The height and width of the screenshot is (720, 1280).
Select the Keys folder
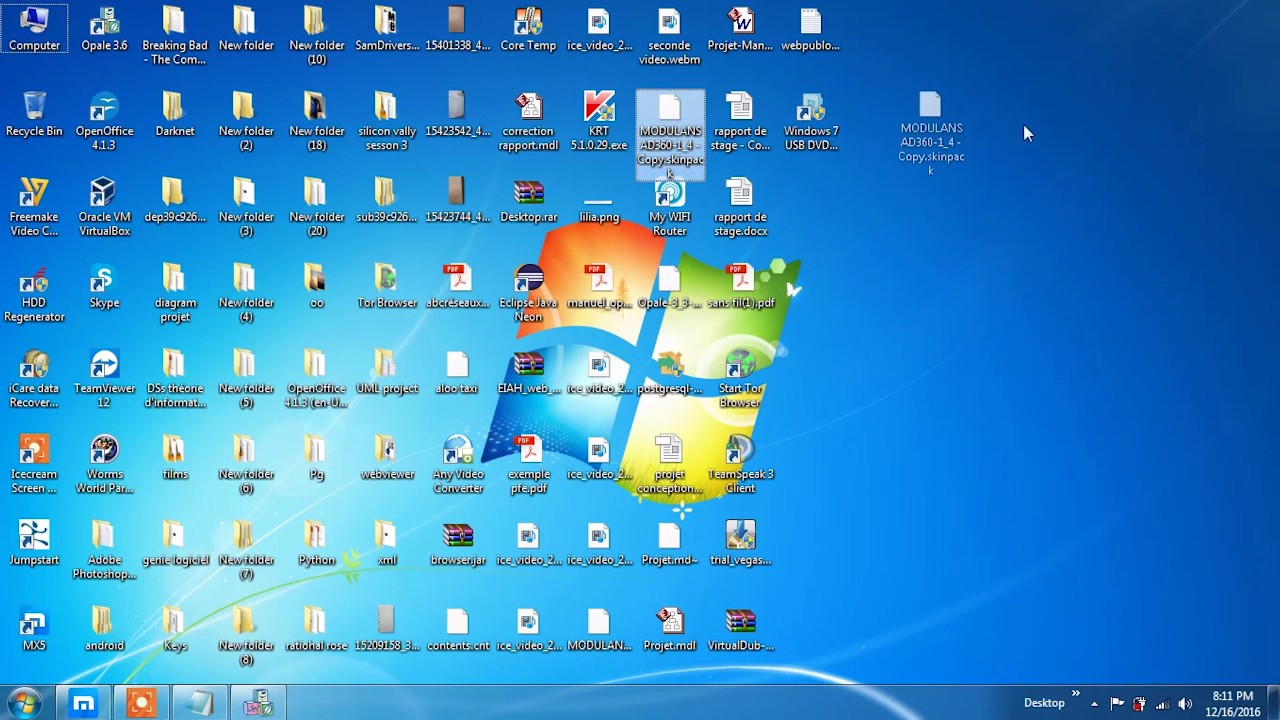(x=175, y=630)
